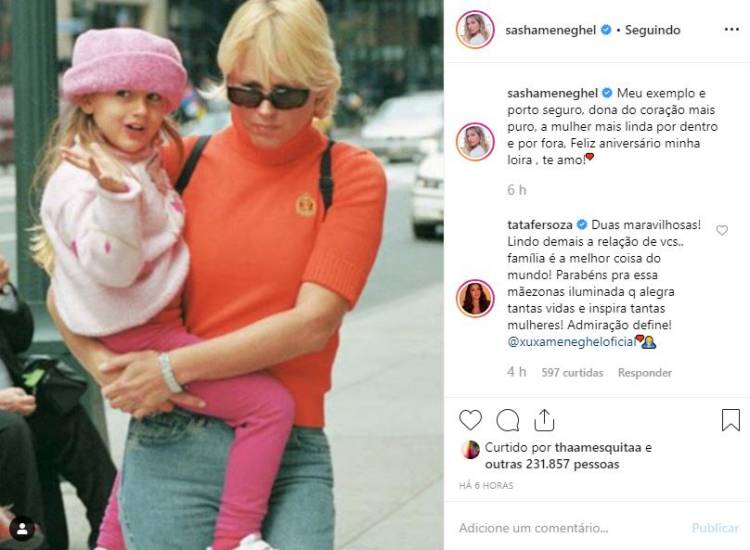Reply to comment via Responder
The width and height of the screenshot is (750, 550).
[645, 373]
